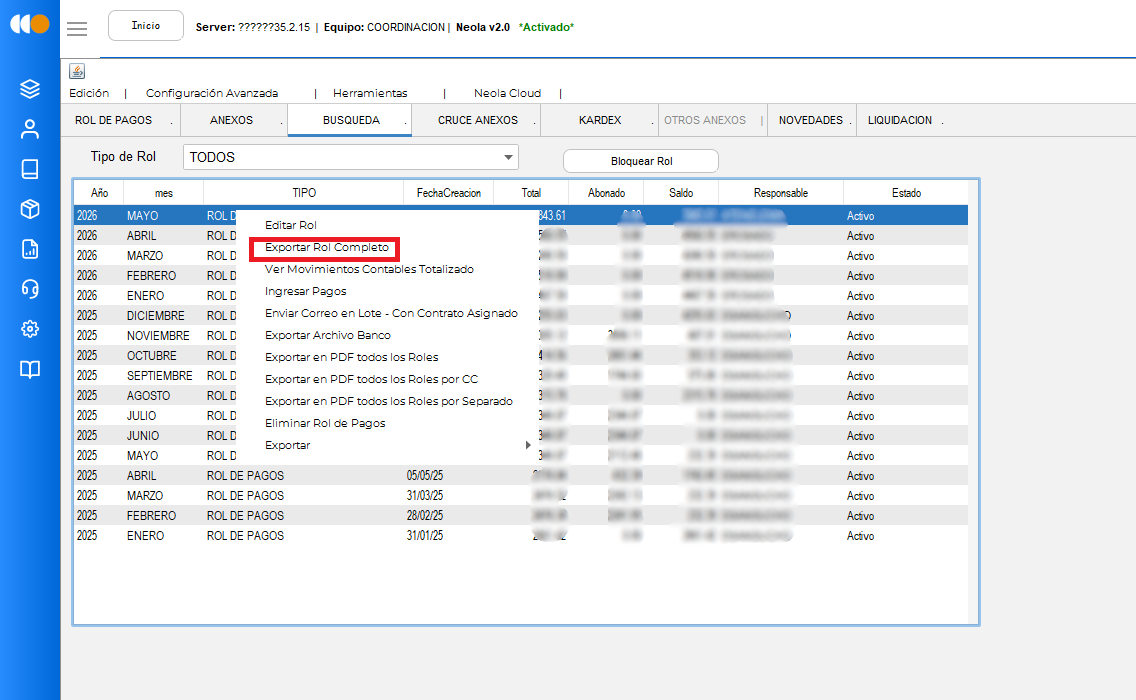Expand the Exportar submenu arrow
Screen dimensions: 1136x700
click(528, 445)
